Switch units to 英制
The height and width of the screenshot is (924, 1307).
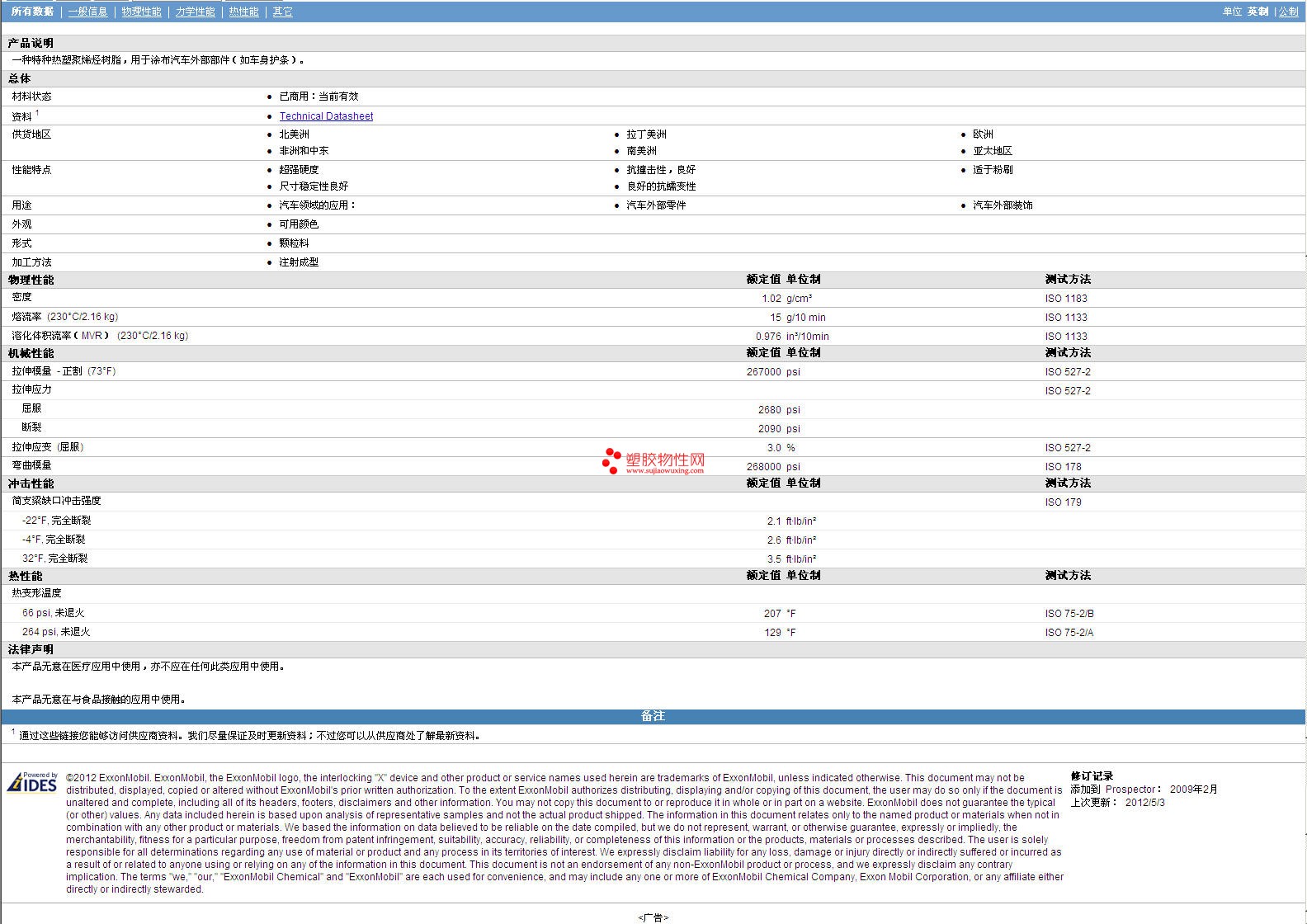pos(1257,12)
